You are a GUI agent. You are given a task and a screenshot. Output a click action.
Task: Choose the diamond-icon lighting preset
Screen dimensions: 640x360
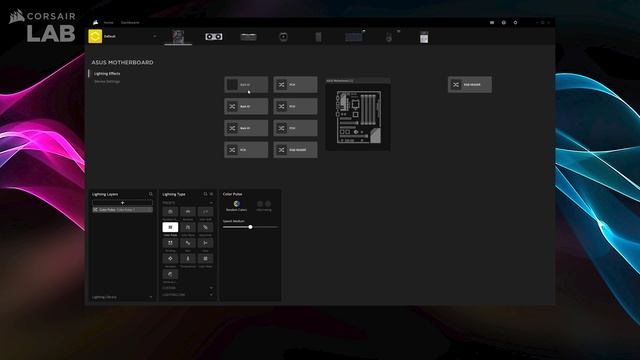coord(170,258)
